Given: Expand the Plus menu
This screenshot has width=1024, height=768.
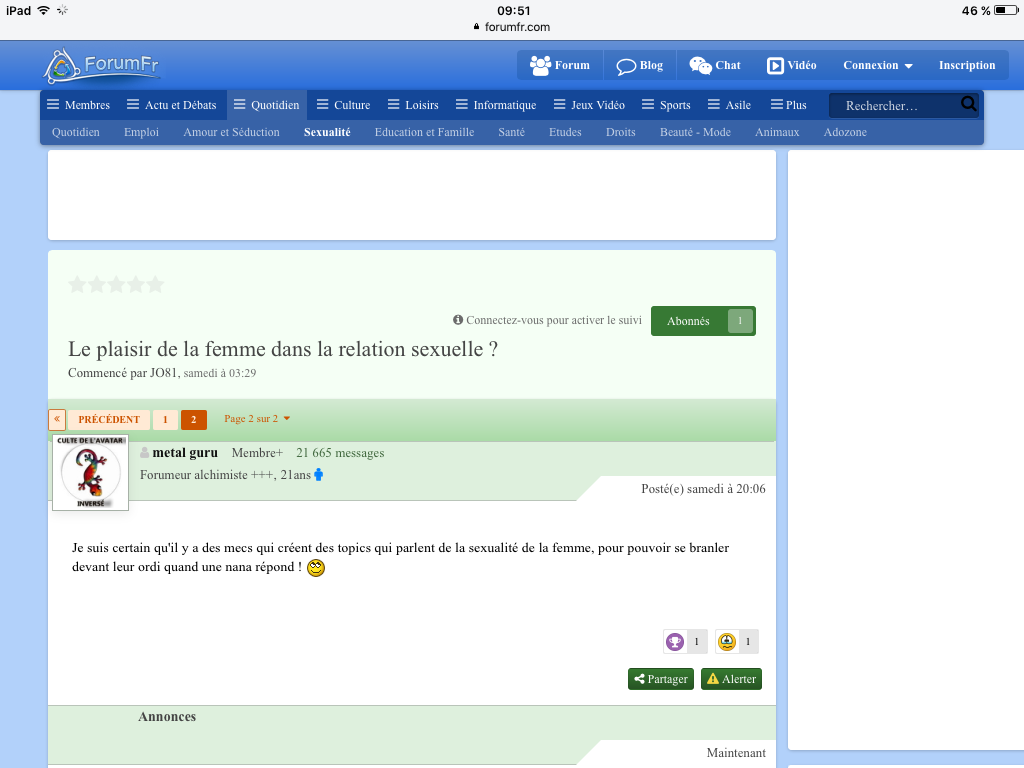Looking at the screenshot, I should pos(788,105).
